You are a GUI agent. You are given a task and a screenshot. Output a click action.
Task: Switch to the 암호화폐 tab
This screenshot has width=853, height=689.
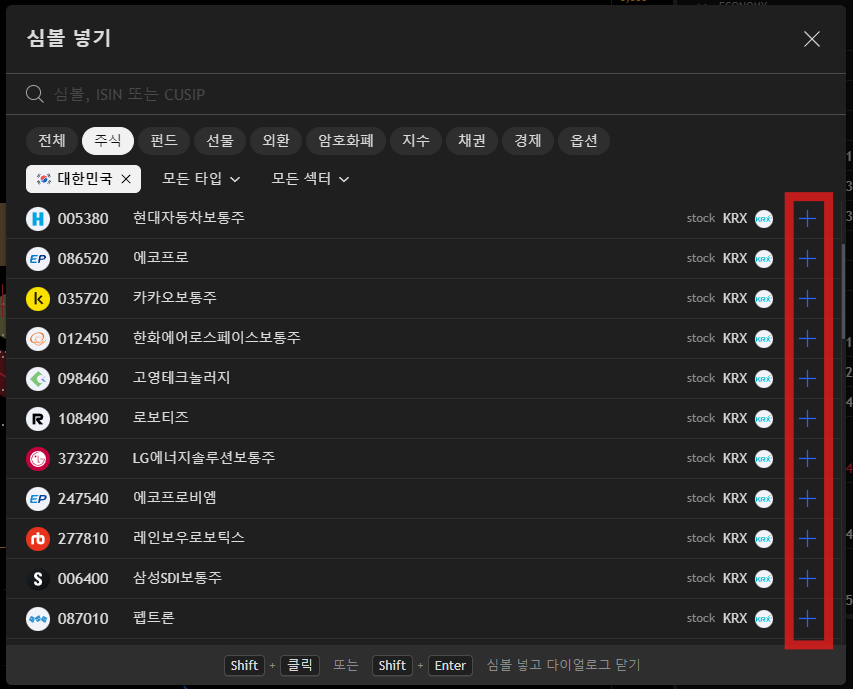click(x=346, y=141)
